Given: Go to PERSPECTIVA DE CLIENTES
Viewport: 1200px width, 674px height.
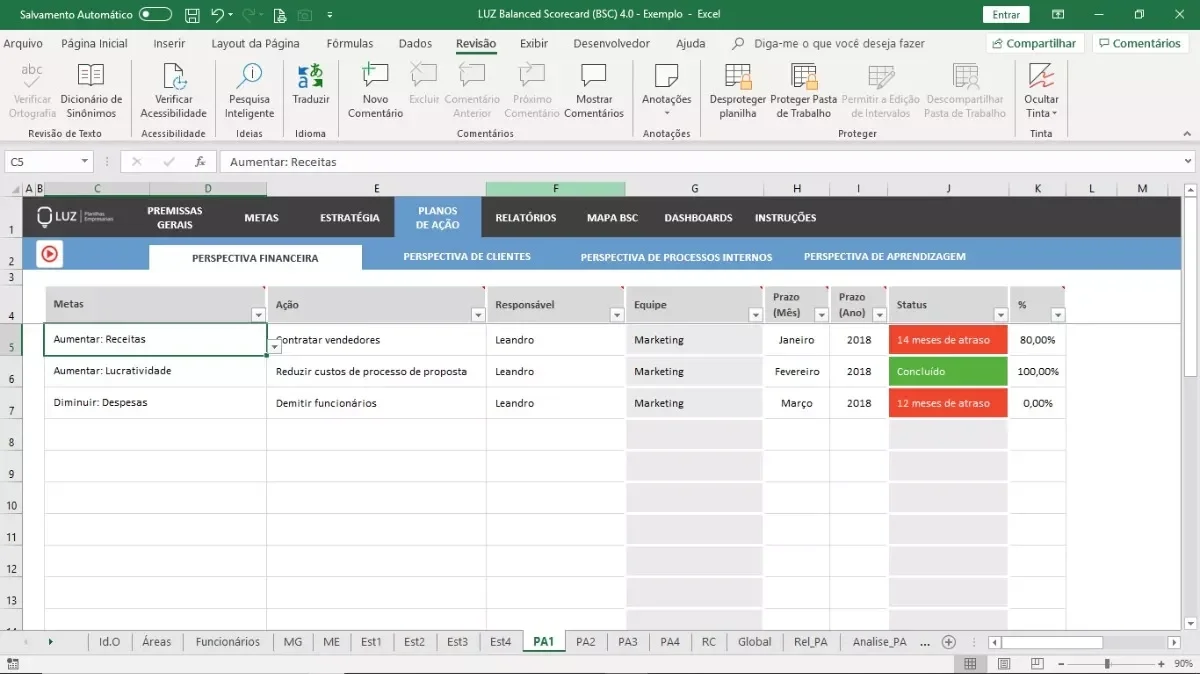Looking at the screenshot, I should tap(467, 257).
